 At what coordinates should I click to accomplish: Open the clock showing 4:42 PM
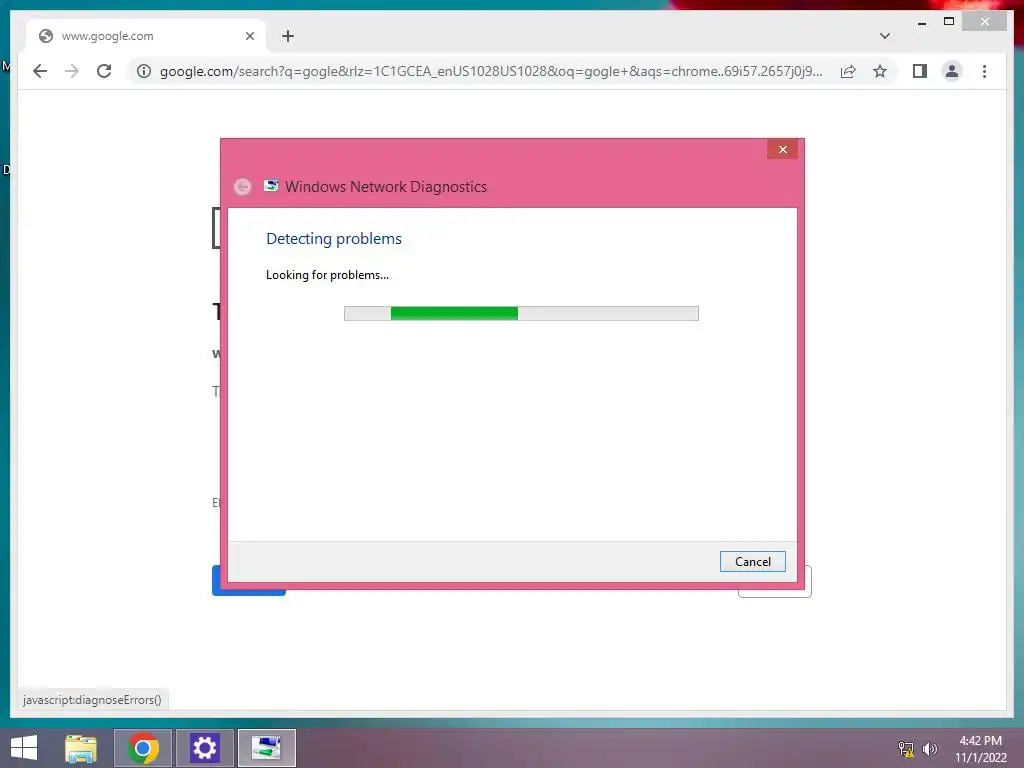980,749
